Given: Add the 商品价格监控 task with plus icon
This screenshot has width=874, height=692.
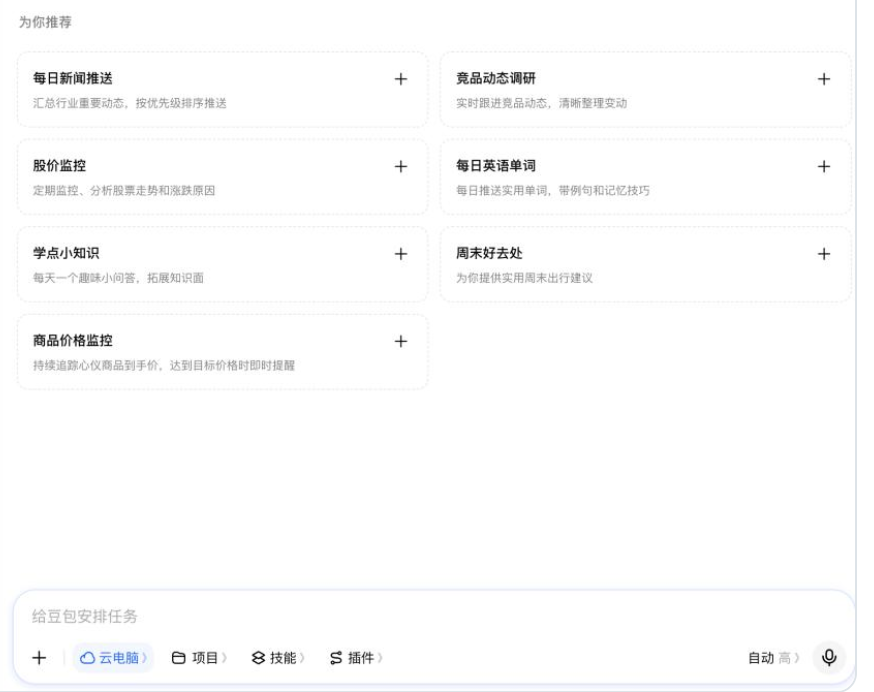Looking at the screenshot, I should 400,341.
